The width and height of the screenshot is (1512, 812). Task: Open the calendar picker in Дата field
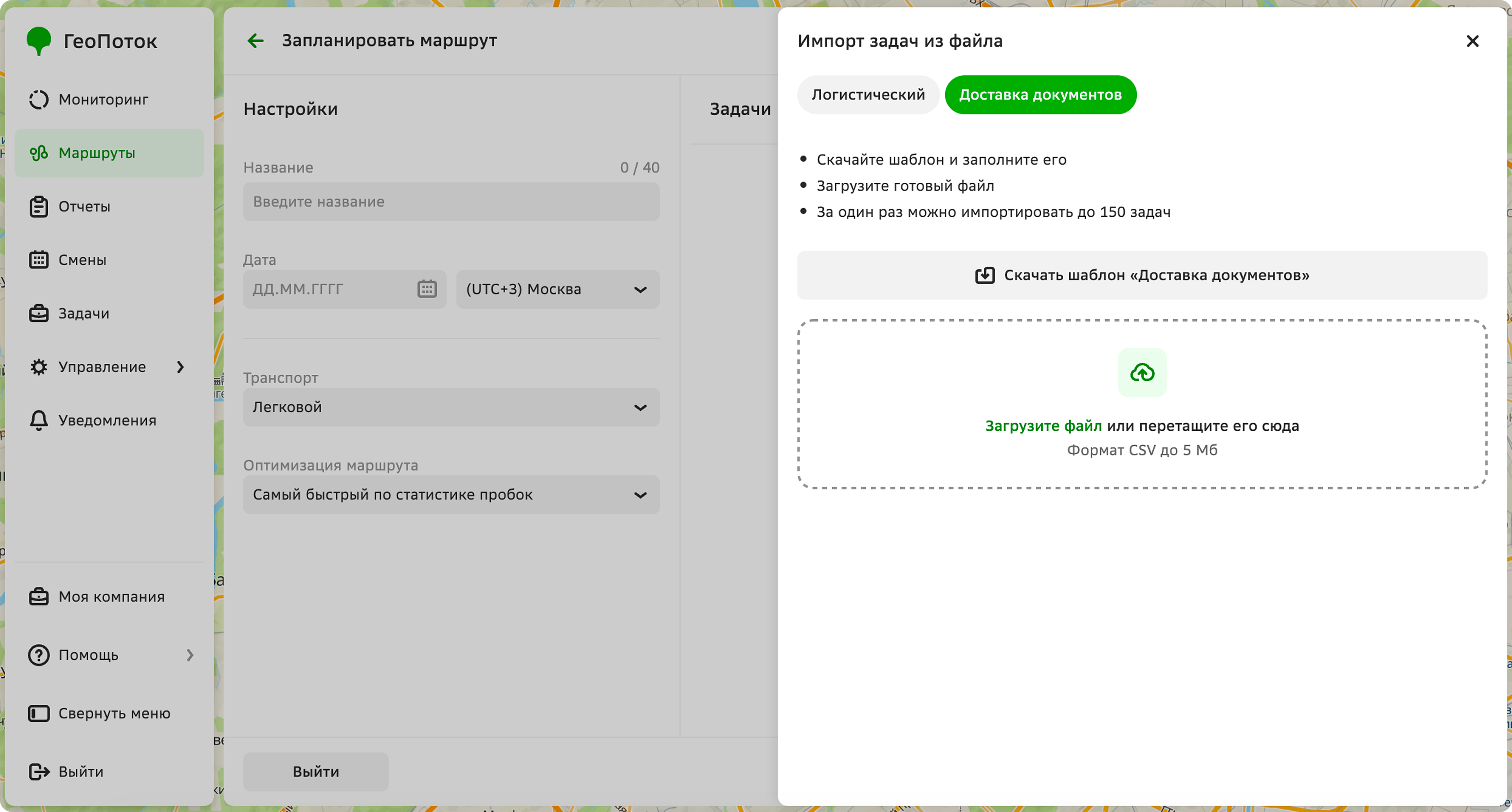click(x=427, y=289)
